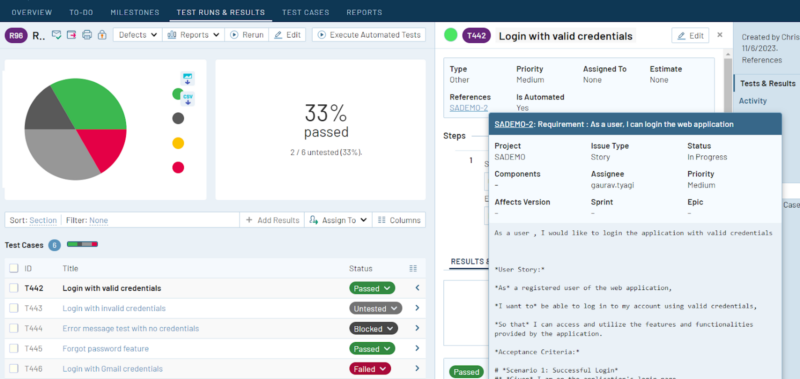Click the R96 run ID badge
This screenshot has width=800, height=379.
pyautogui.click(x=16, y=35)
